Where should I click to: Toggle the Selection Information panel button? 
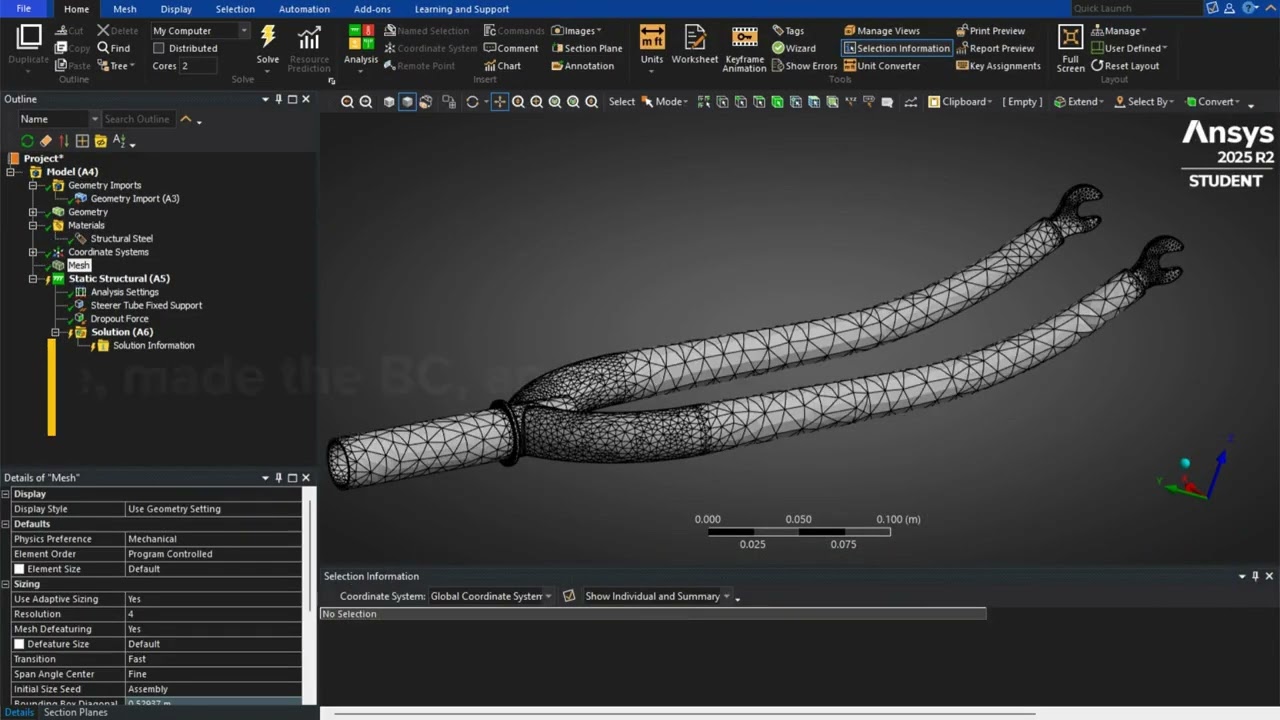pos(896,48)
